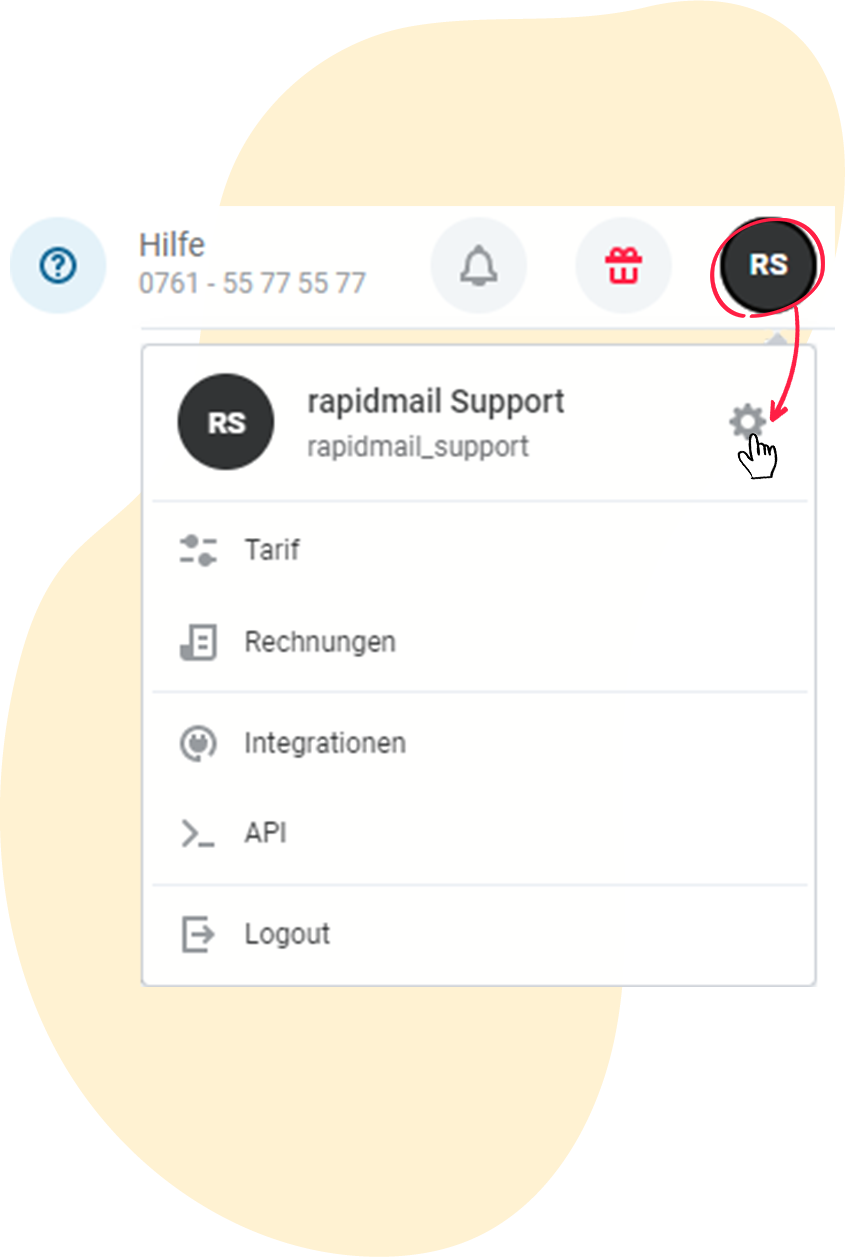The image size is (845, 1257).
Task: Open the notifications bell
Action: coord(478,266)
